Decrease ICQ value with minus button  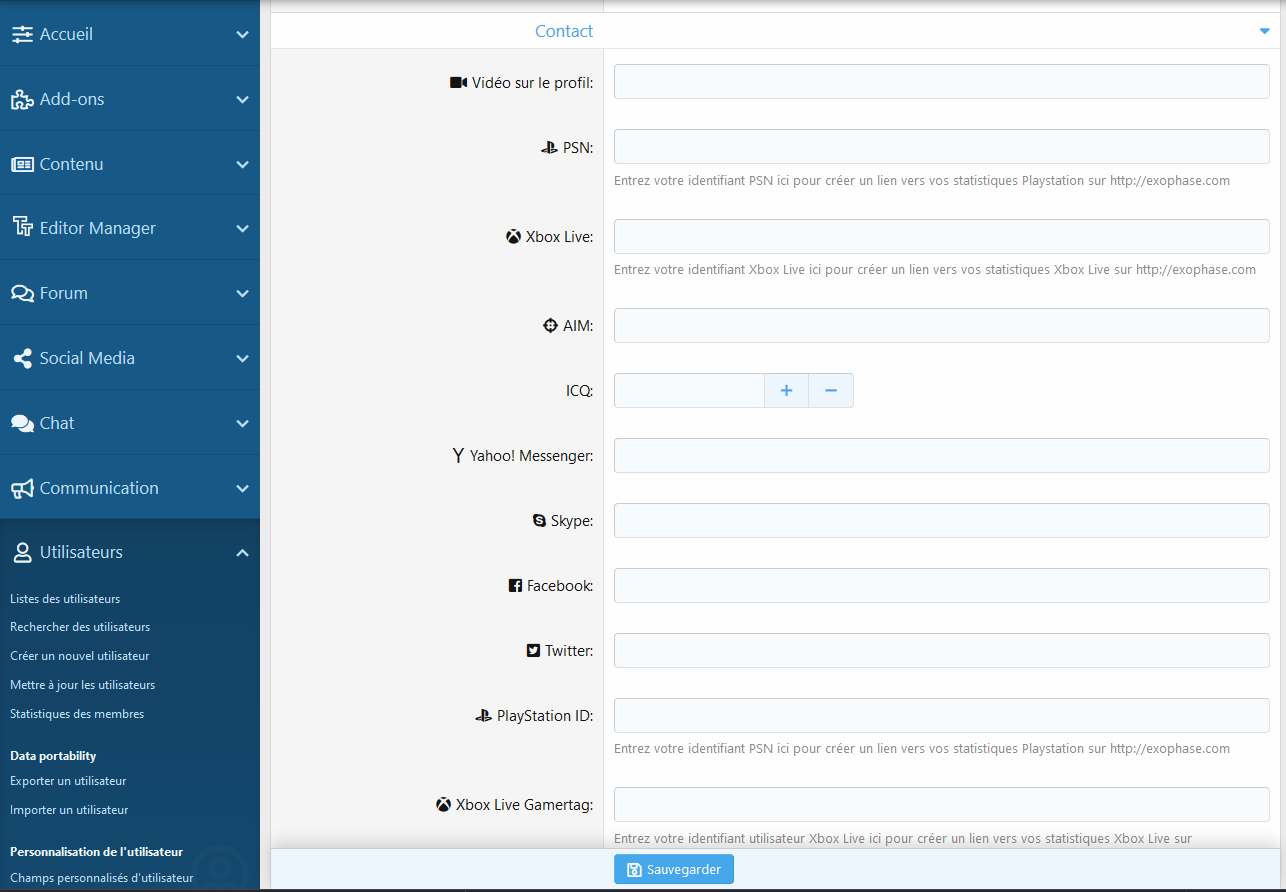(x=830, y=391)
